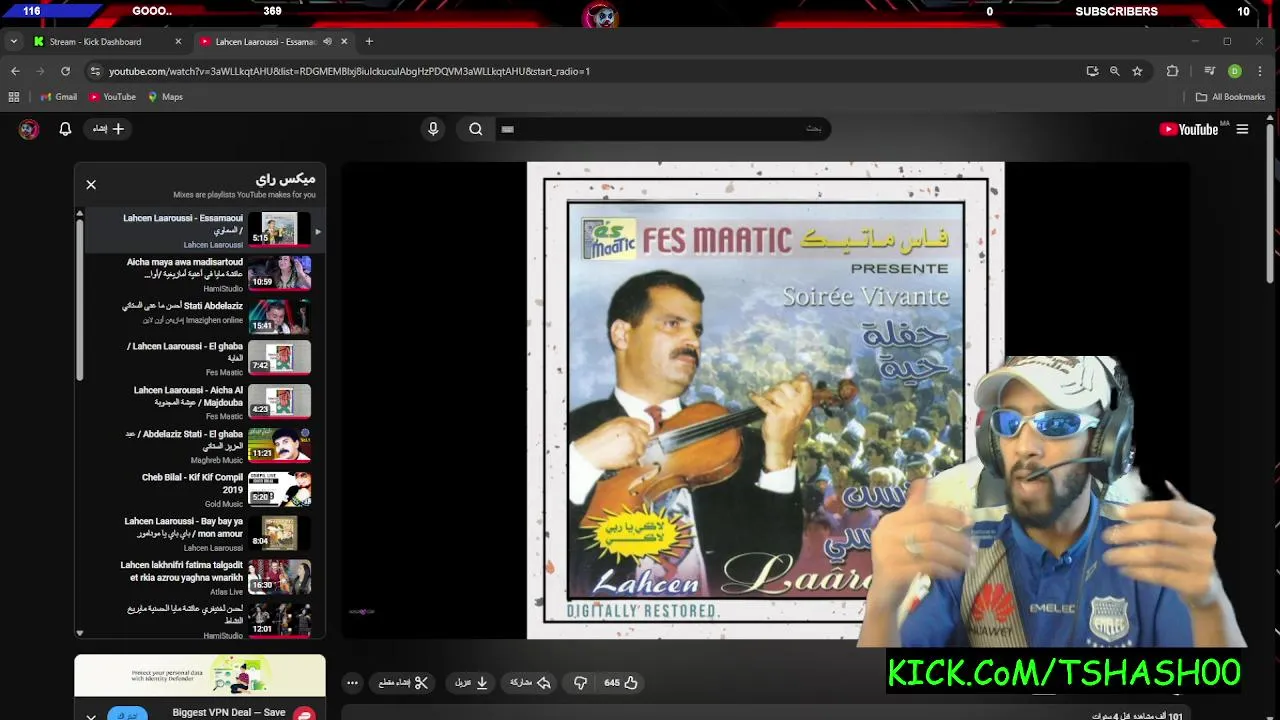
Task: Click the 'Maghreb Music' channel name in the playlist
Action: (x=217, y=460)
